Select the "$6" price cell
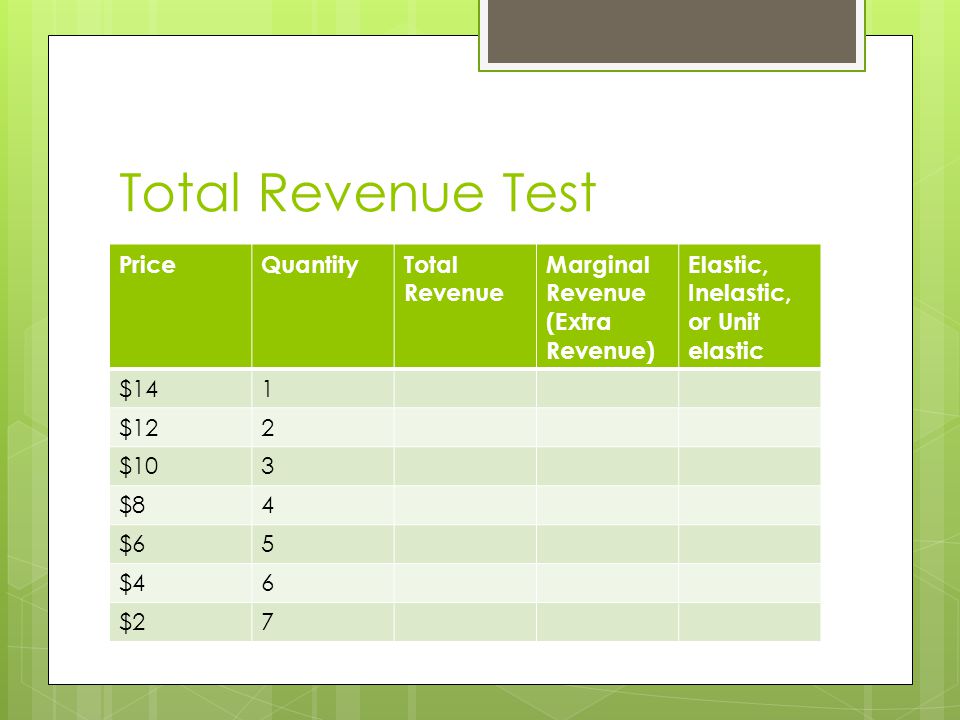 pyautogui.click(x=181, y=544)
